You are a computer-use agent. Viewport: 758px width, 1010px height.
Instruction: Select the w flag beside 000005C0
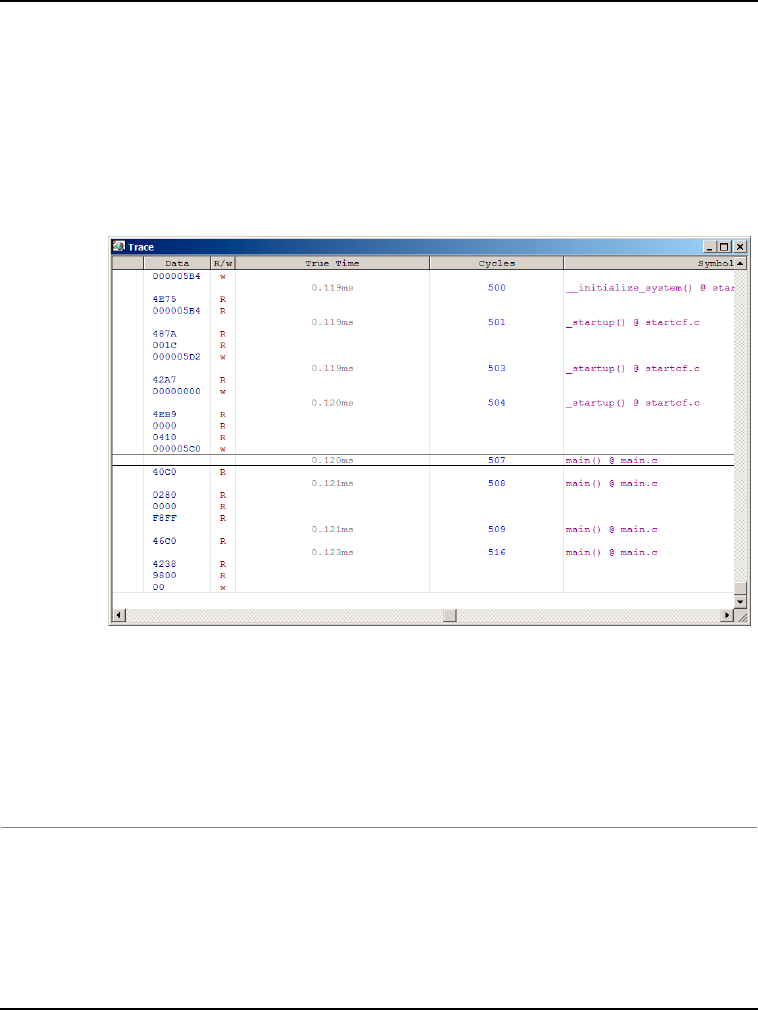pos(223,450)
